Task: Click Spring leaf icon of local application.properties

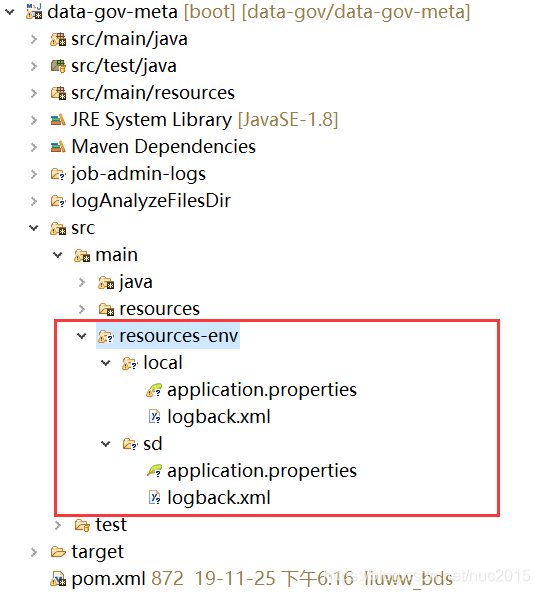Action: 154,390
